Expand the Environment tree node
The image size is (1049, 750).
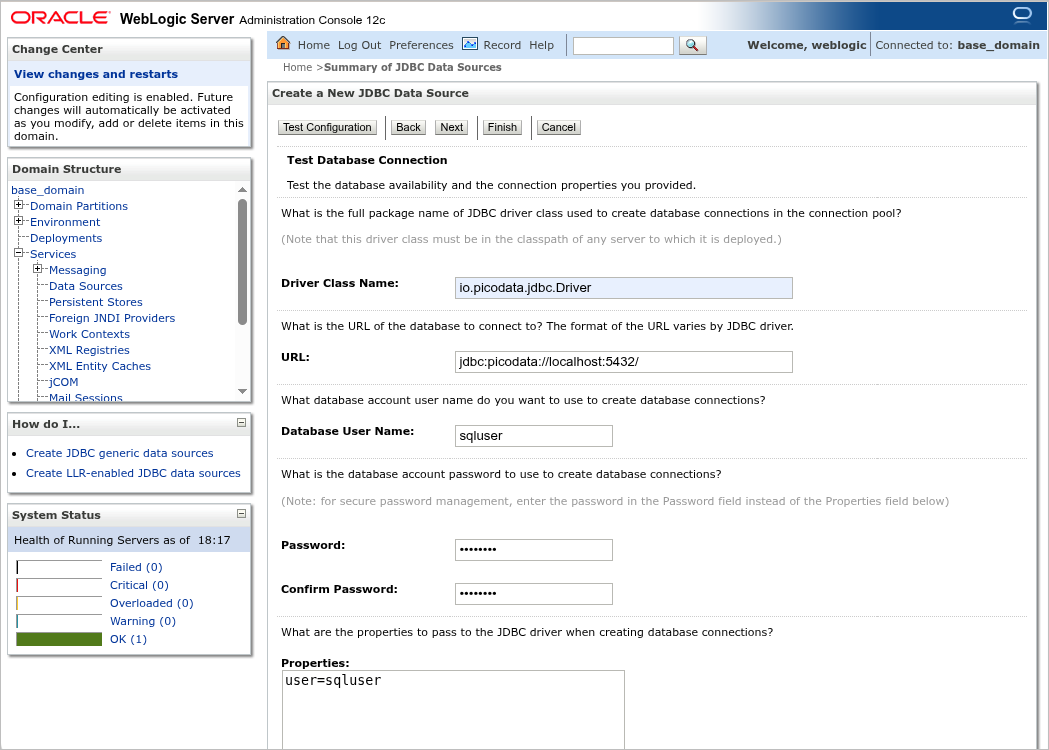(18, 222)
